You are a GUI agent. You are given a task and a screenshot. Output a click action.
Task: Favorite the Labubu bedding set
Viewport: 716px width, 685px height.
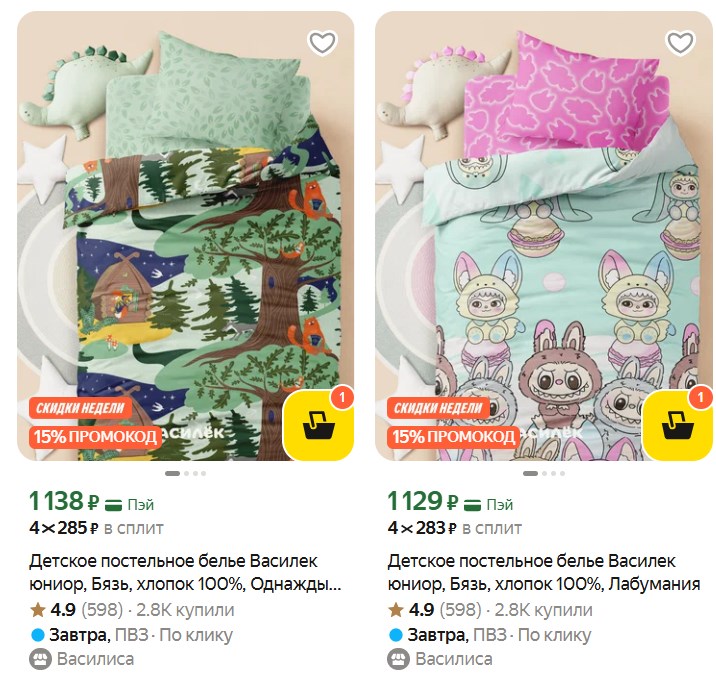tap(680, 43)
